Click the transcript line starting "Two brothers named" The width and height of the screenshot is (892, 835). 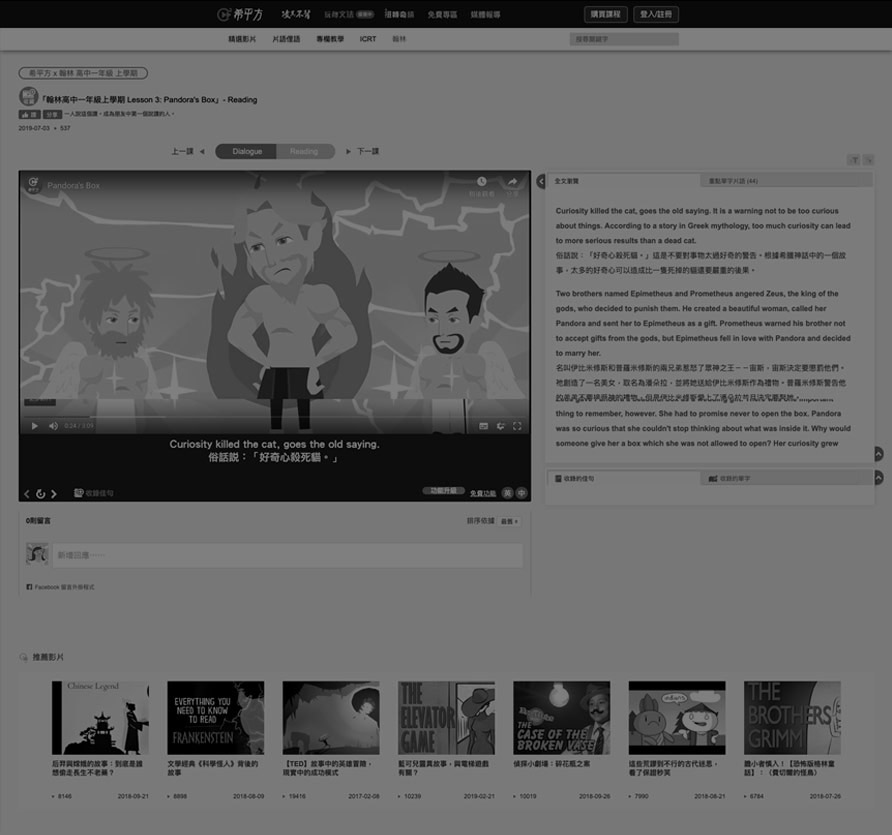tap(697, 294)
